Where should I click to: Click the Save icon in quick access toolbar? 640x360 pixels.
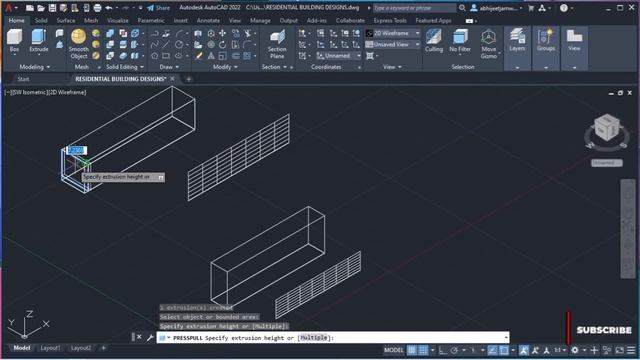click(52, 8)
